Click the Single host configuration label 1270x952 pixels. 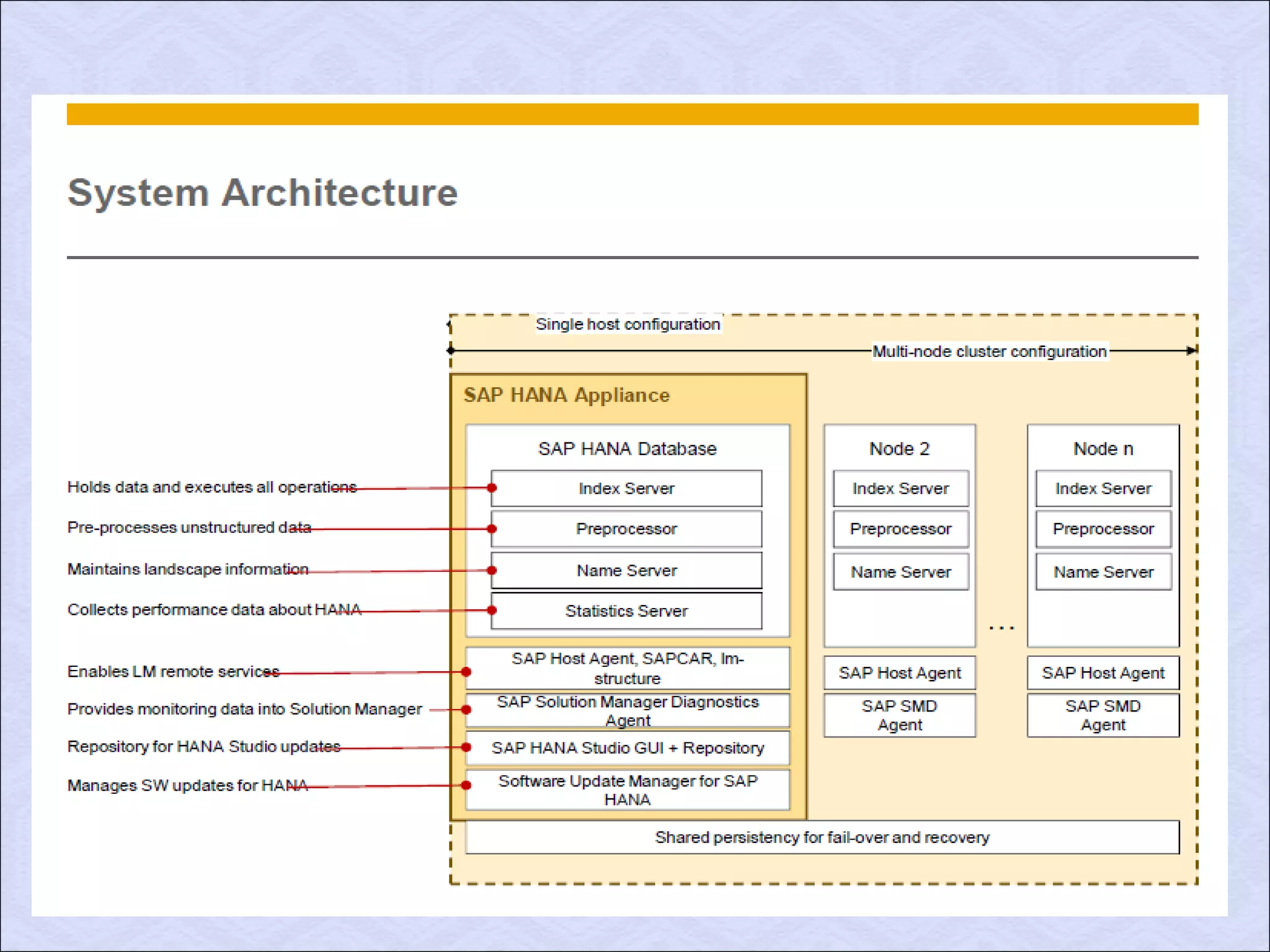tap(628, 324)
